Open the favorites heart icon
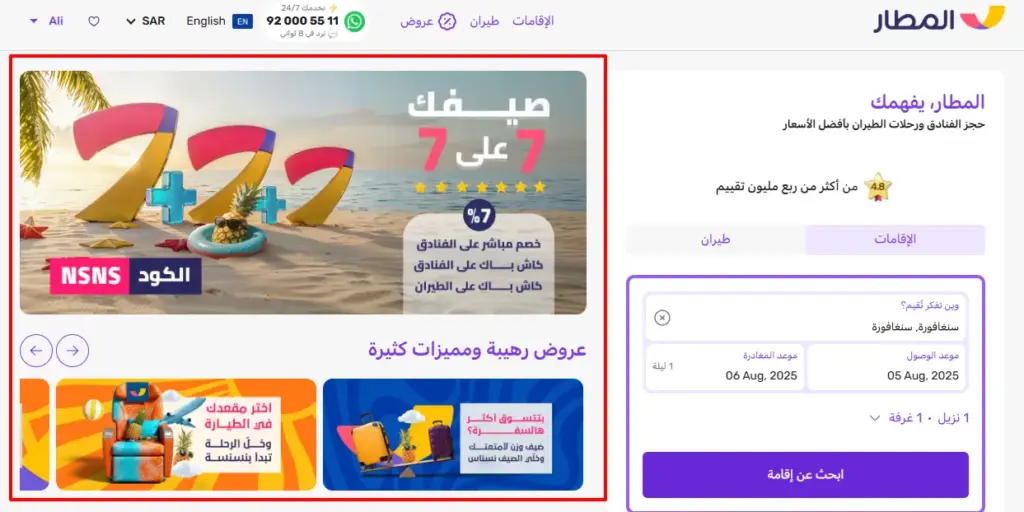 pos(94,21)
